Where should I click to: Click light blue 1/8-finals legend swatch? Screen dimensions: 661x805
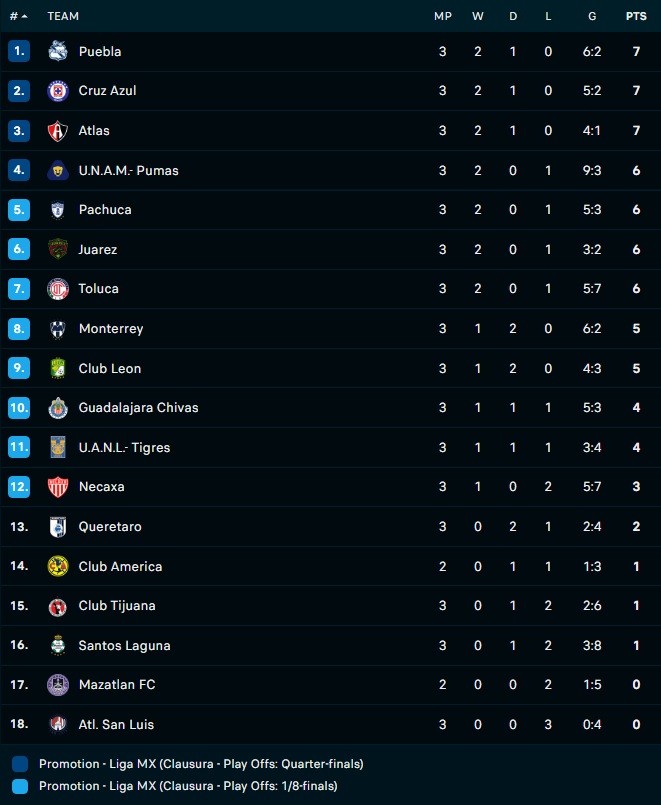[x=20, y=786]
